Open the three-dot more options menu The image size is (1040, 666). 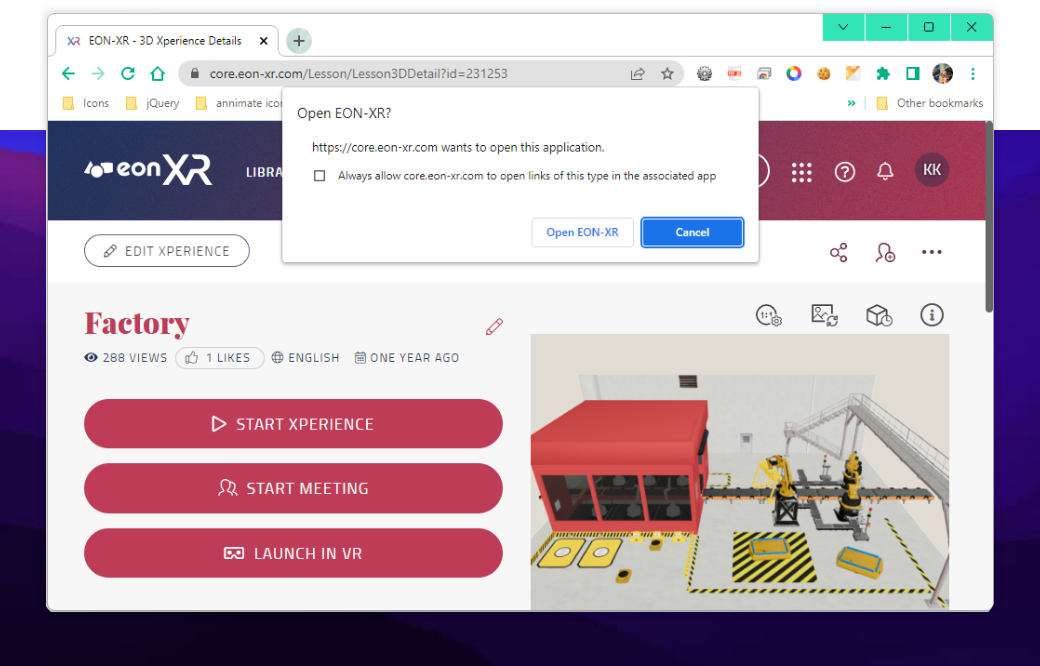[x=931, y=252]
